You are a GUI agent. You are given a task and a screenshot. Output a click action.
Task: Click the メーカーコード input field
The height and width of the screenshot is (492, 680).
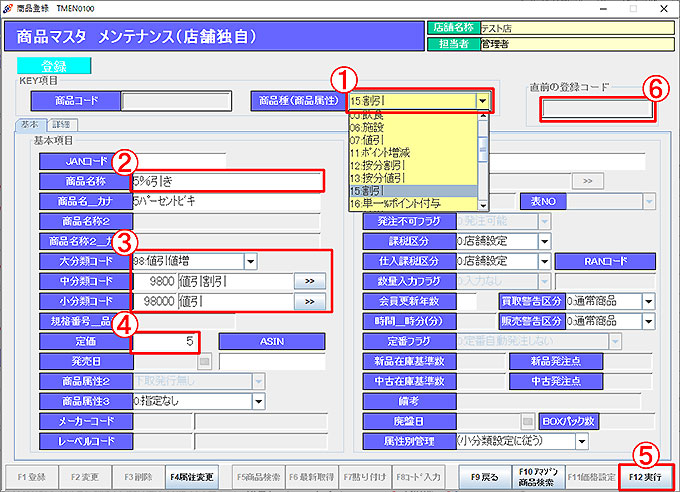click(163, 421)
